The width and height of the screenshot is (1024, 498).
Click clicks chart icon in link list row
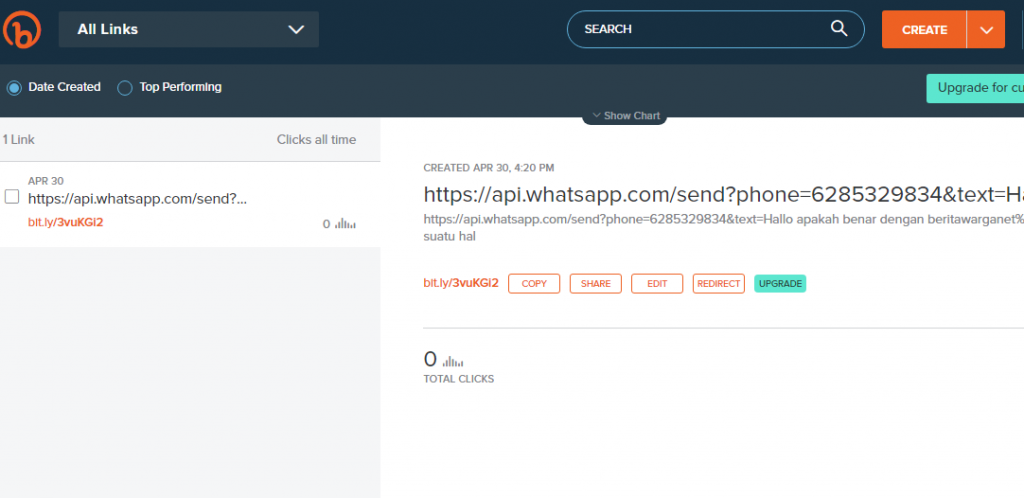click(345, 224)
